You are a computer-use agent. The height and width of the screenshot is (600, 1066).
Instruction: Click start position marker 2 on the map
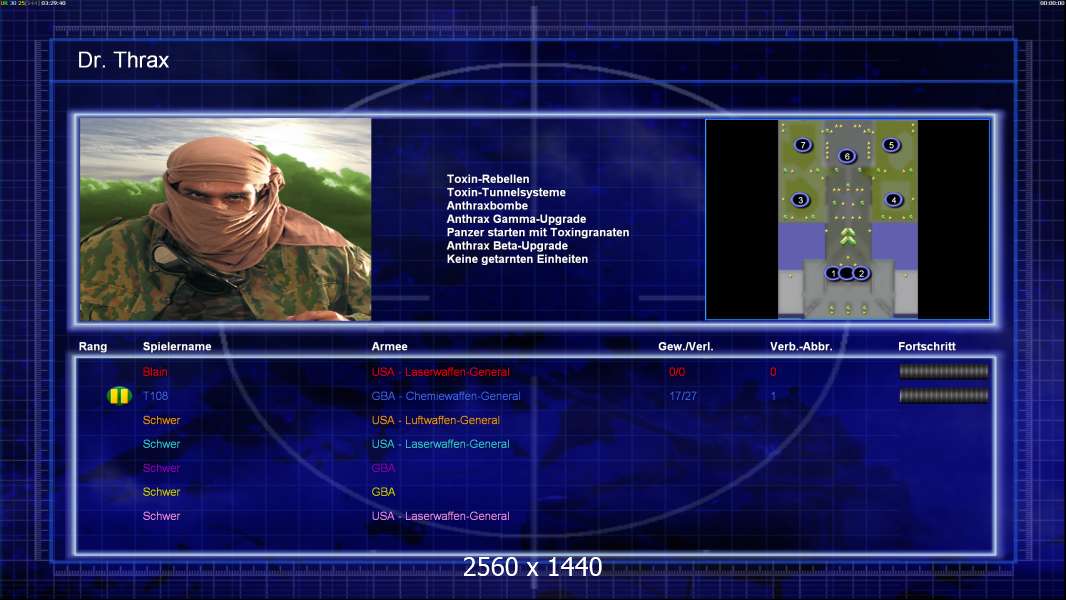(x=861, y=273)
